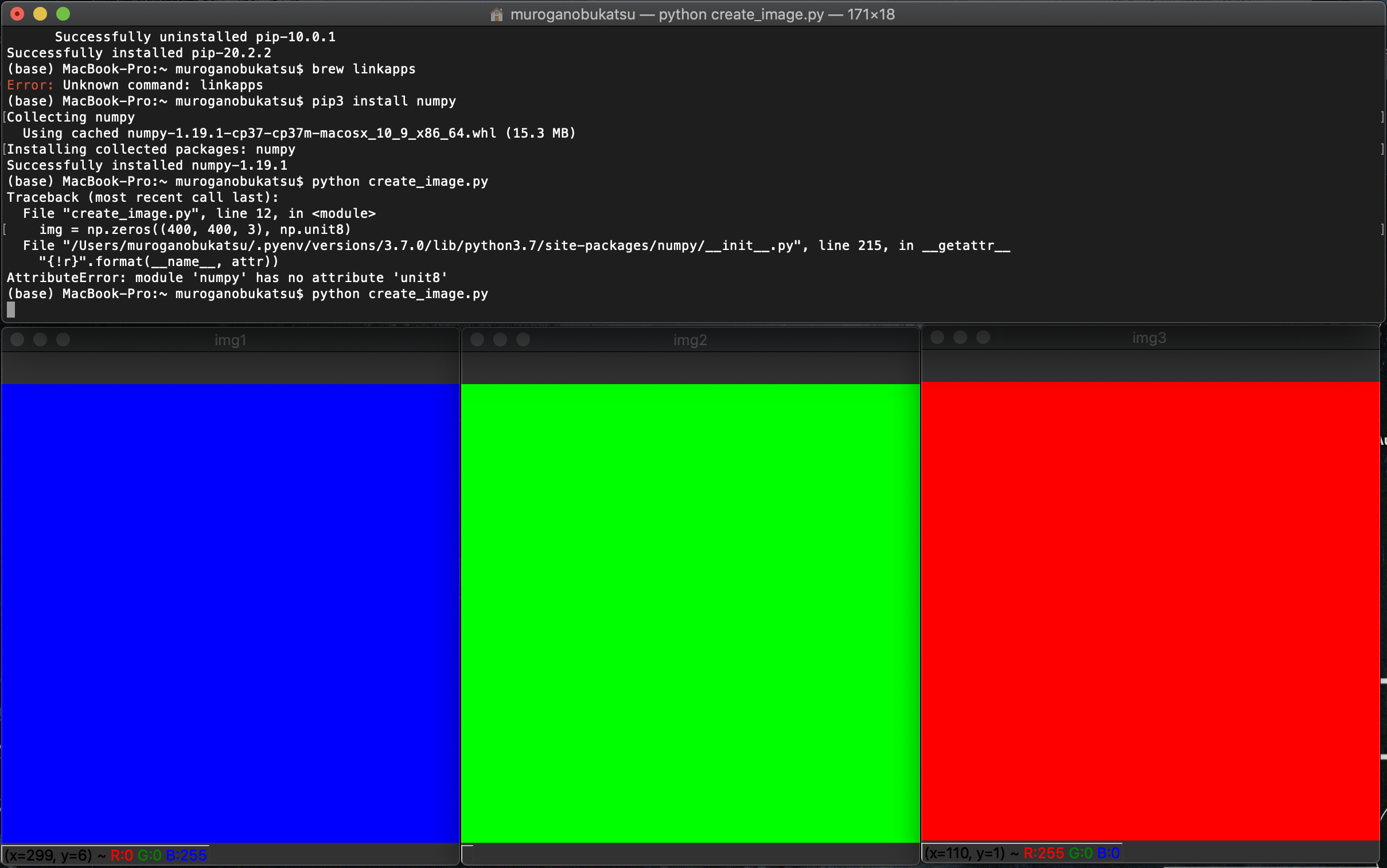1387x868 pixels.
Task: Click 'Using cached numpy-1.19.1' wheel line
Action: 299,133
